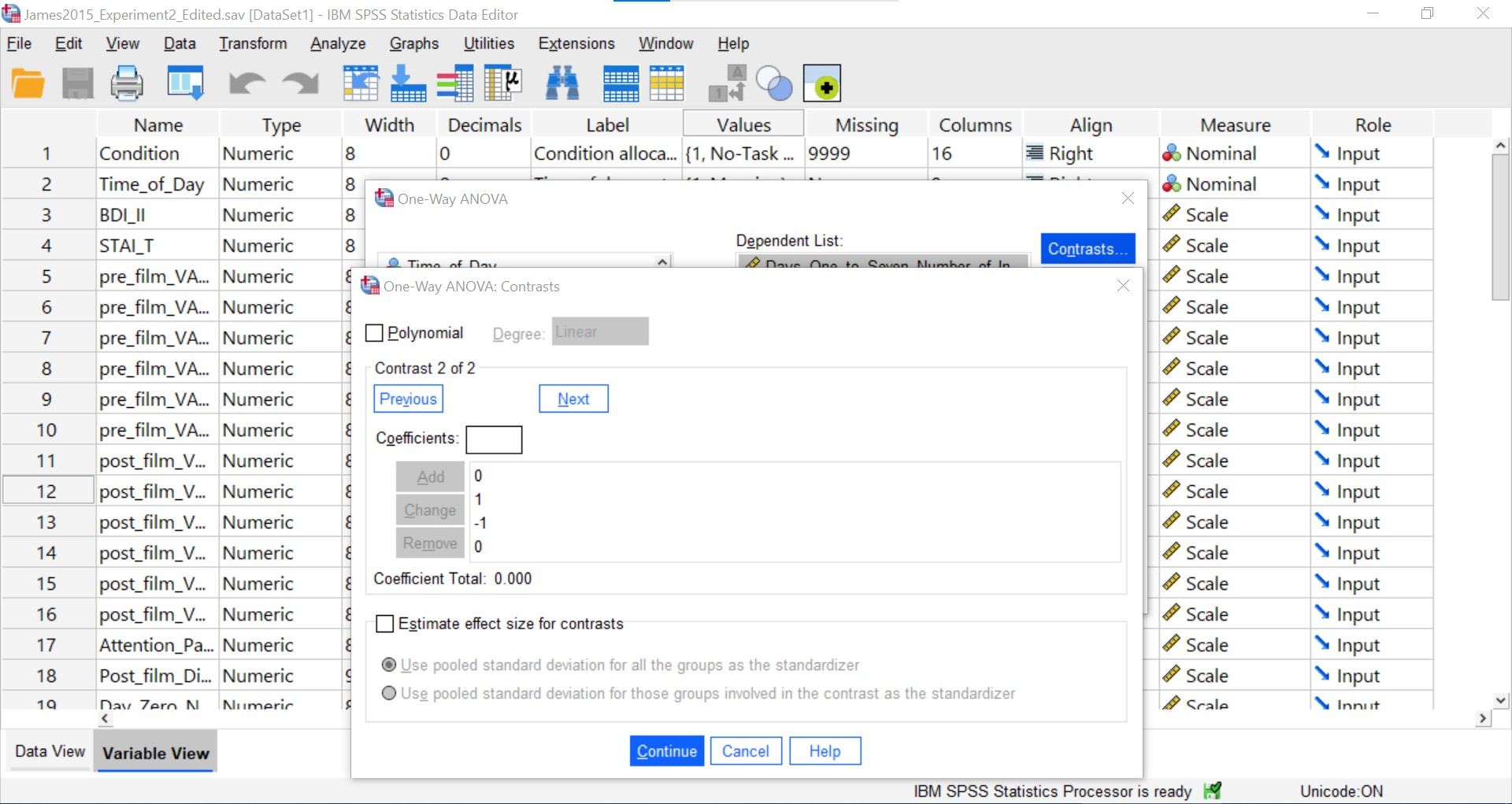Check Estimate effect size for contrasts
Screen dimensions: 1512x804
point(385,624)
